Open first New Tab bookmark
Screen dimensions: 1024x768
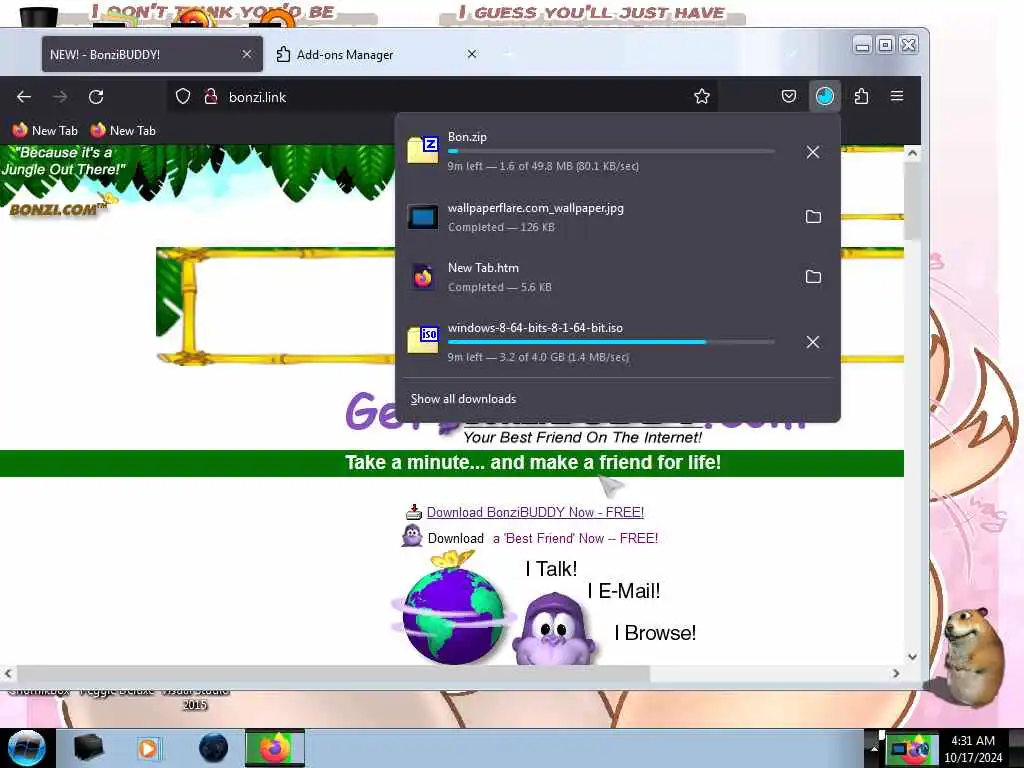(x=45, y=131)
